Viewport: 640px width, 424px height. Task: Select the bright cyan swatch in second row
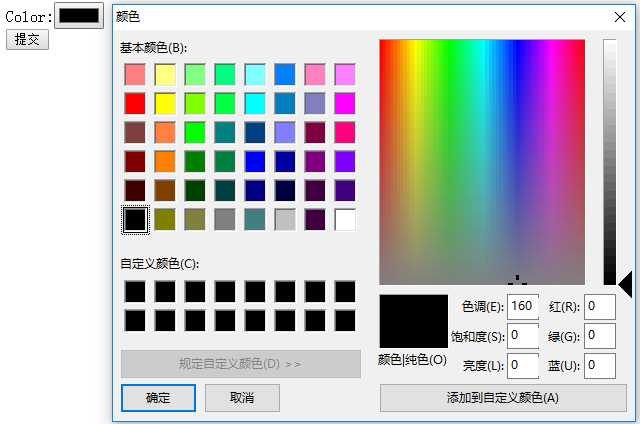pos(255,104)
